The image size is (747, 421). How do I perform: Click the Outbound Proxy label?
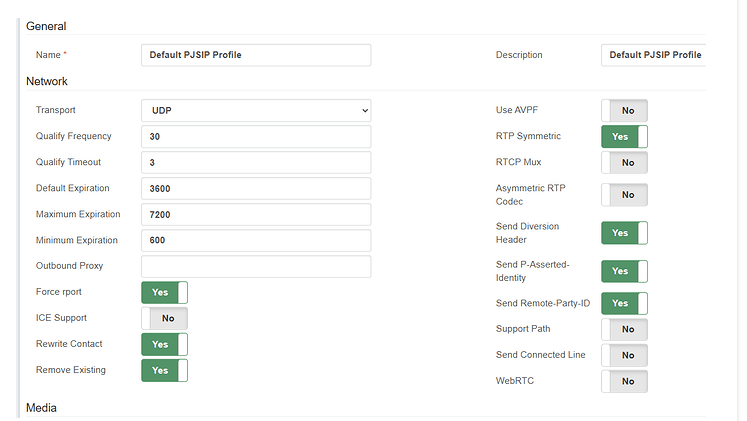click(x=69, y=266)
